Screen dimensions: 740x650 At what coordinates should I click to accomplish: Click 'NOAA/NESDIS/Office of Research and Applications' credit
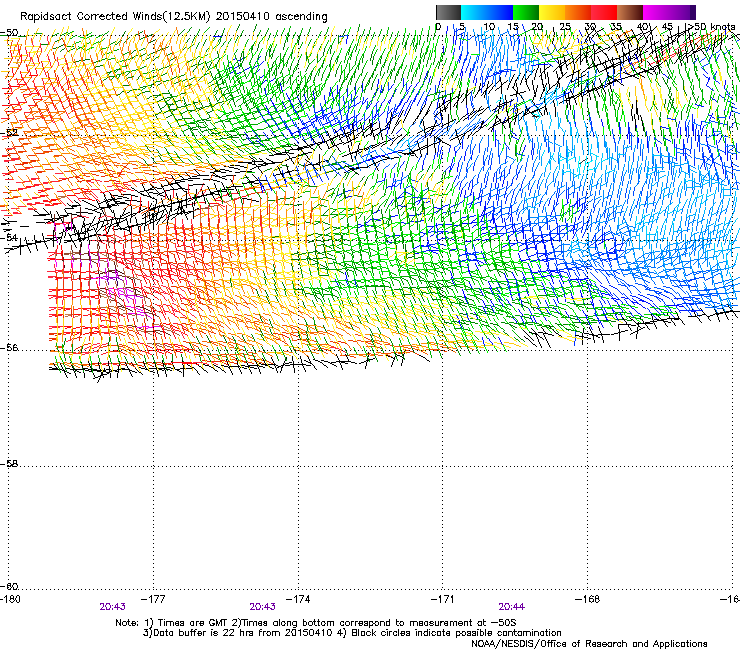point(589,644)
